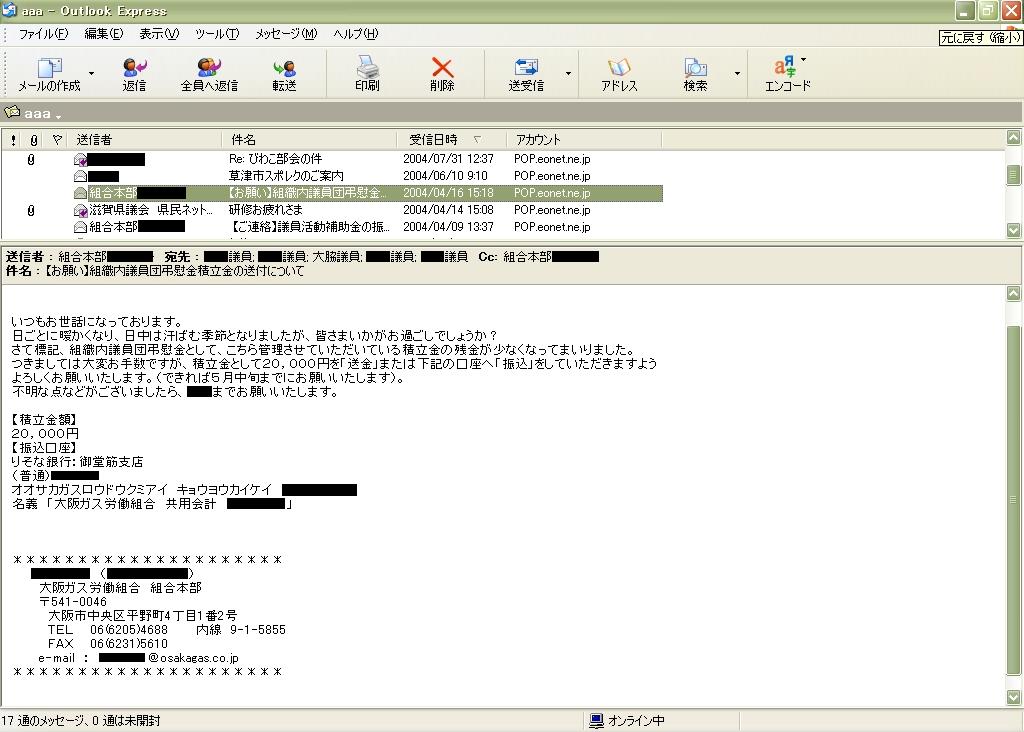This screenshot has width=1024, height=732.
Task: Open the メッセージ(M) menu
Action: coord(286,34)
